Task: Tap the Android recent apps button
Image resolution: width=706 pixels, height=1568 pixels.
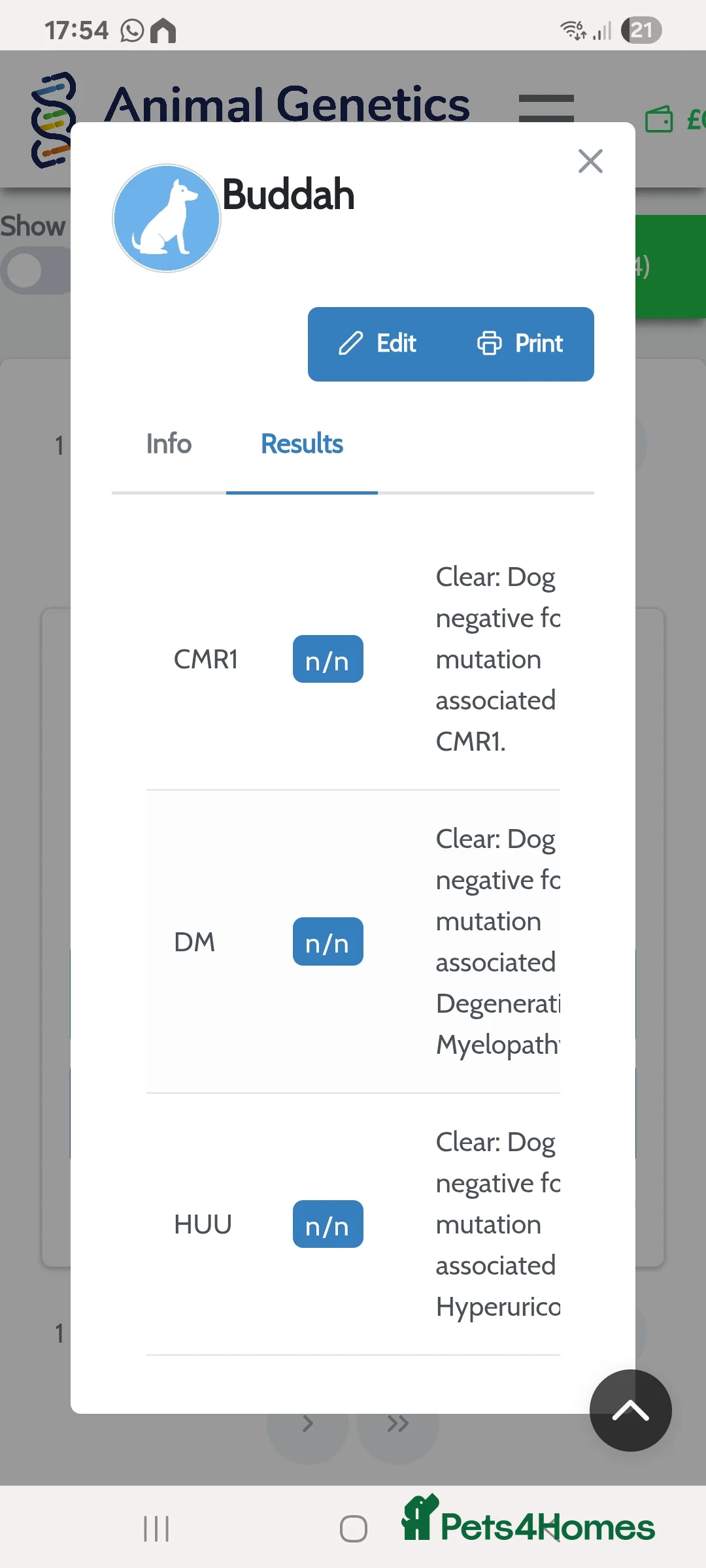Action: click(156, 1529)
